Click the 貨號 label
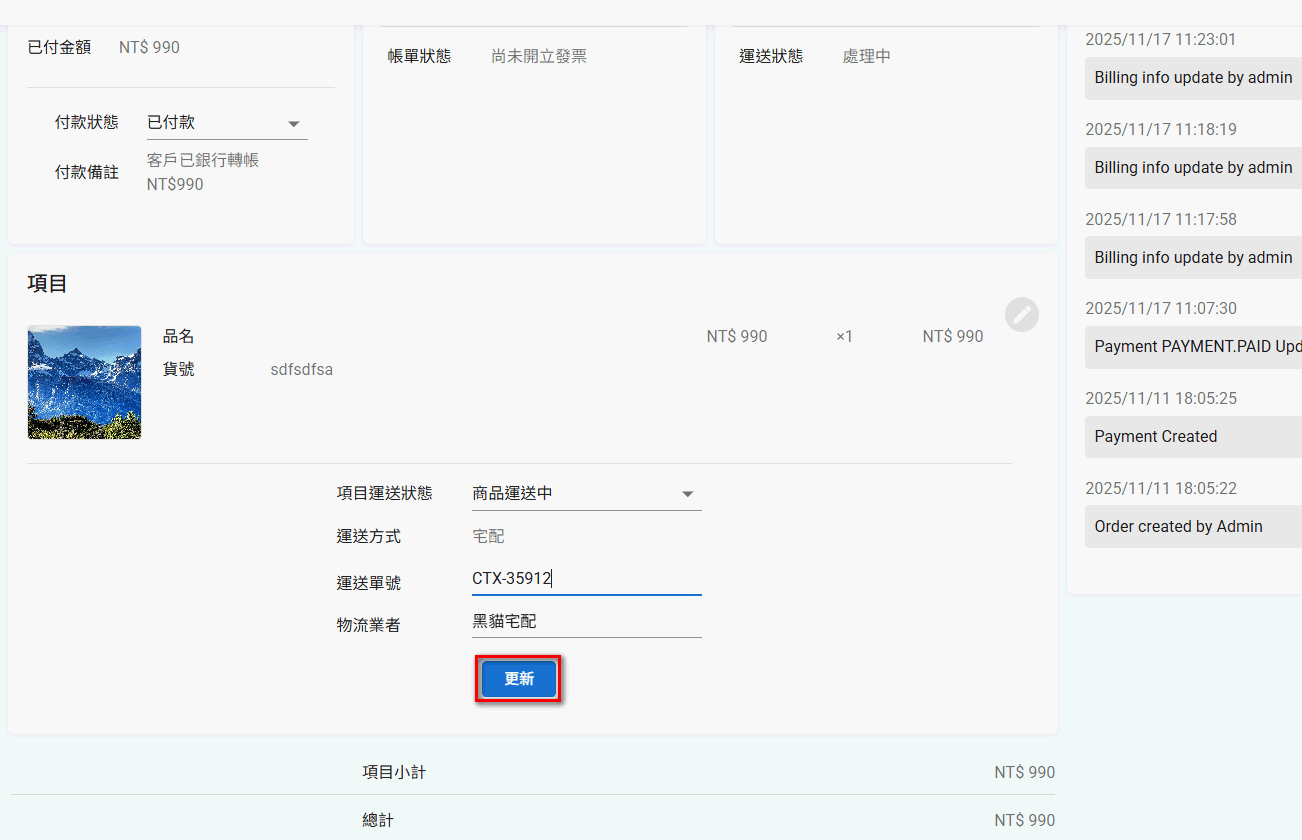The image size is (1302, 840). pos(179,370)
